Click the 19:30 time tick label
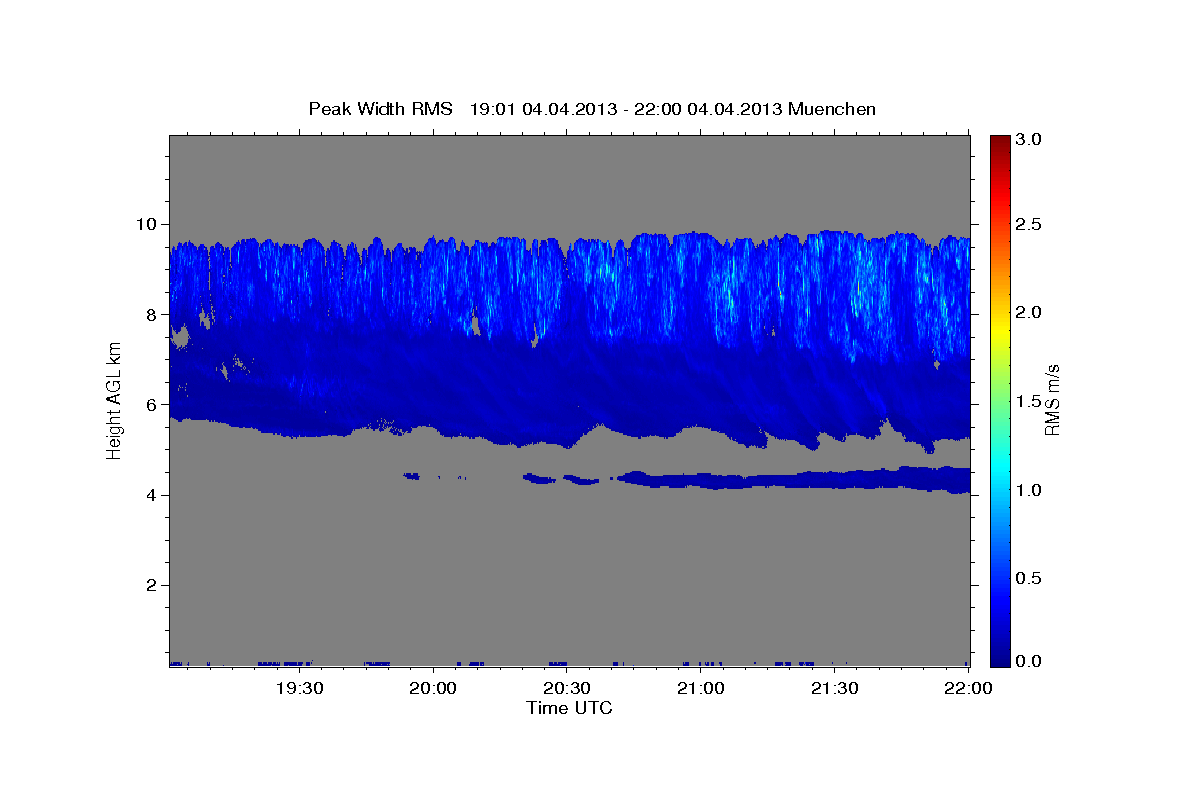1200x800 pixels. pyautogui.click(x=299, y=688)
